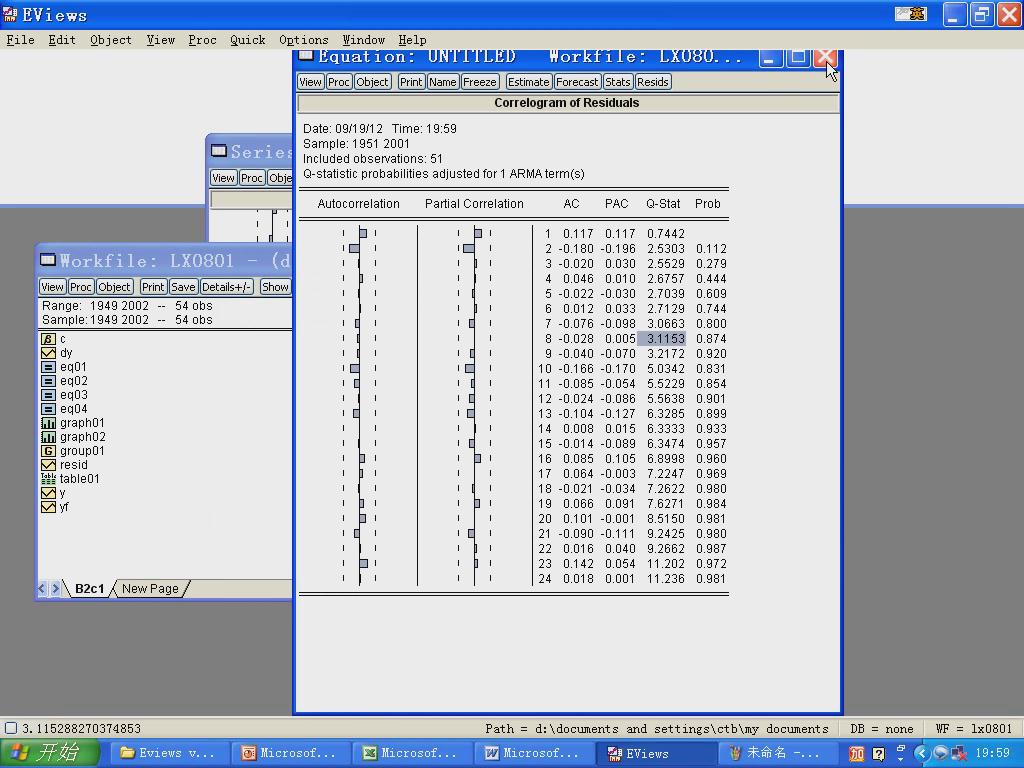The image size is (1024, 768).
Task: Click View button in Series window
Action: pos(223,178)
